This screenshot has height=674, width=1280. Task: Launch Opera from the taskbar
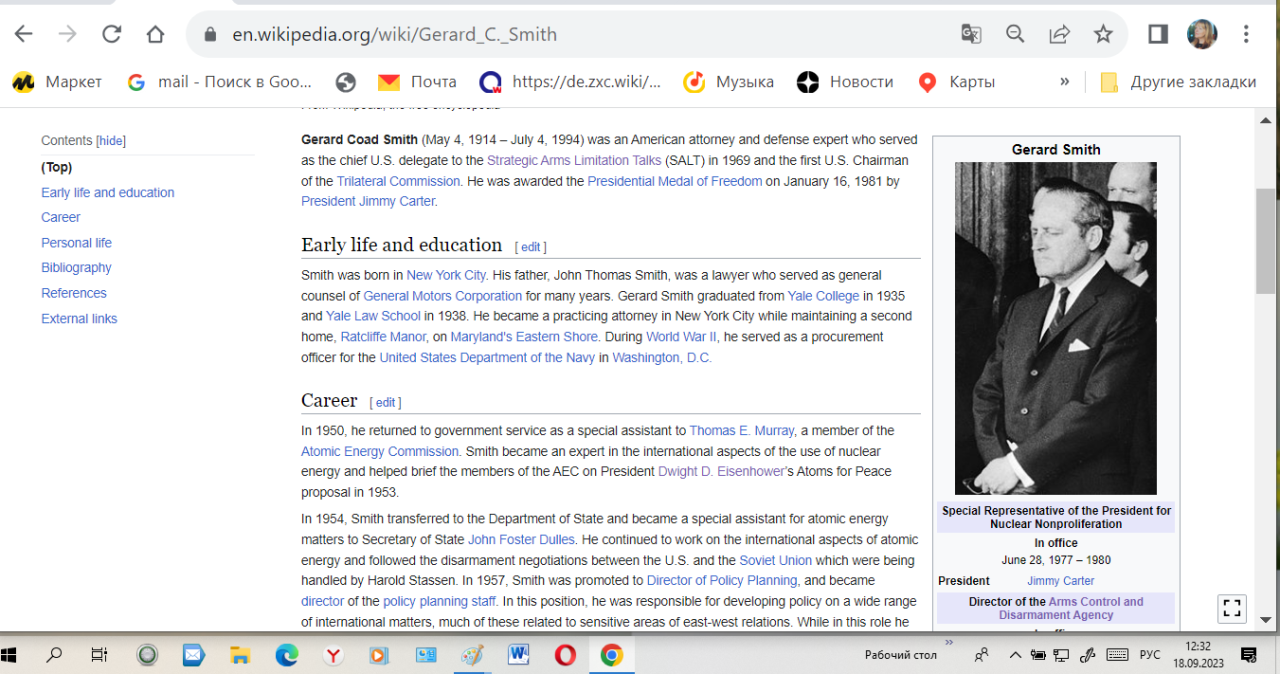click(x=565, y=655)
